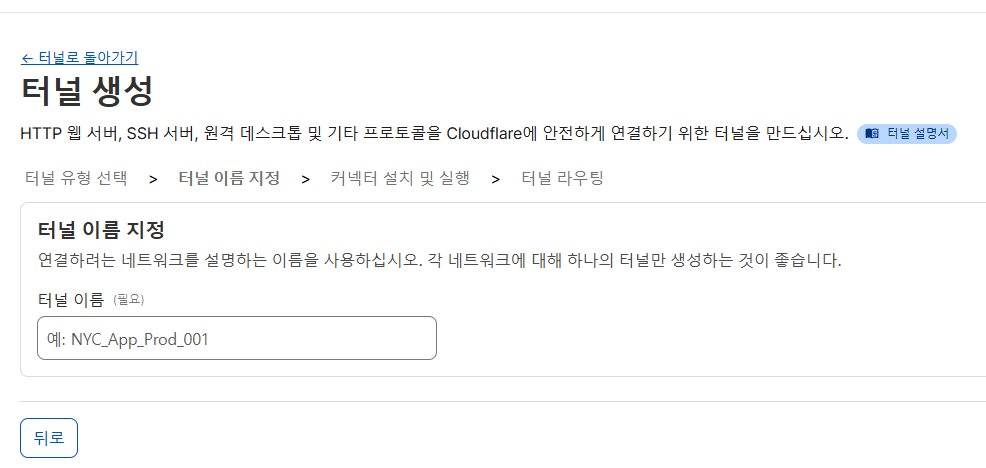This screenshot has height=468, width=986.
Task: Click the chevron right before 커넥터 설치 및 실행
Action: 306,179
